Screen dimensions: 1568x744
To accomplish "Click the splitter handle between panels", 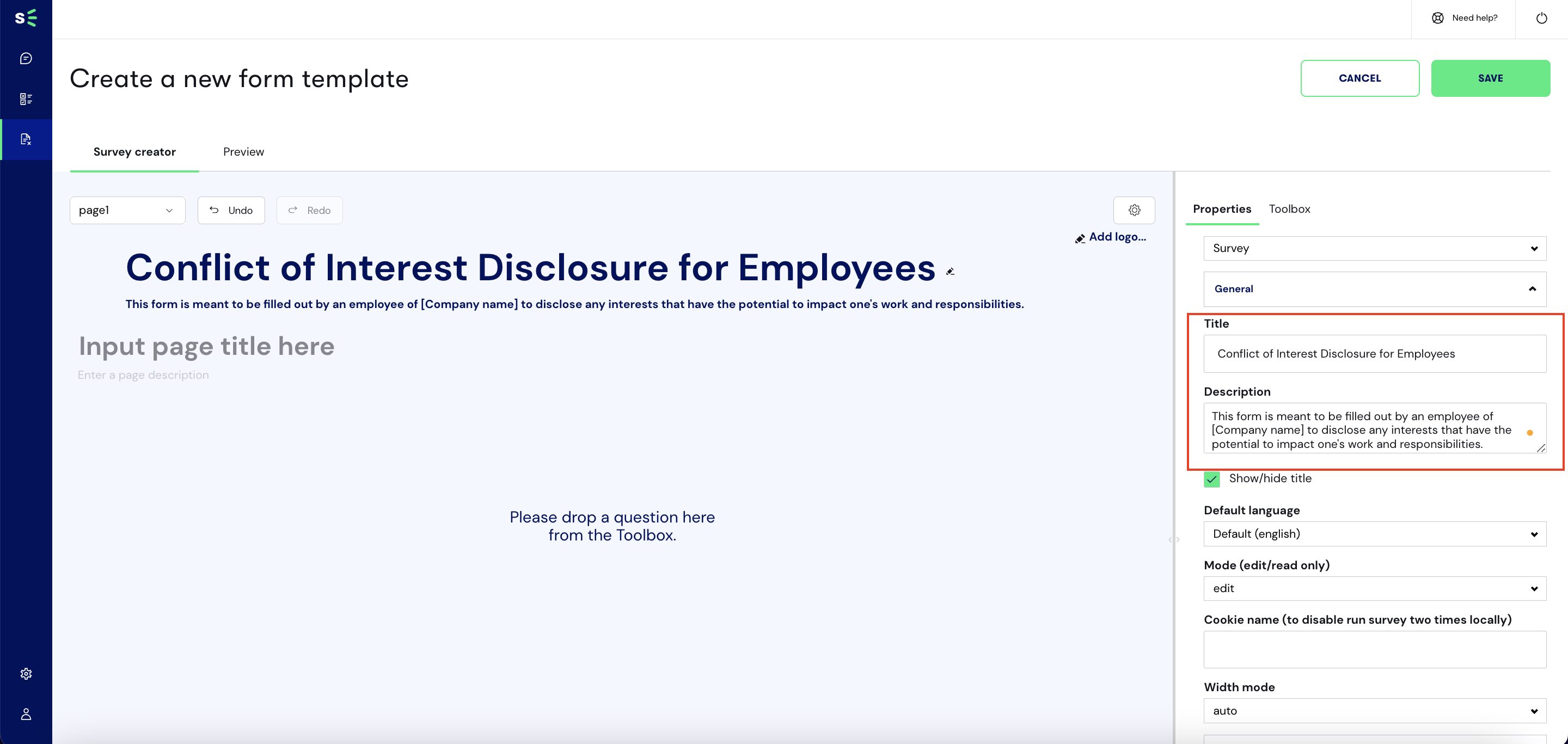I will [1174, 539].
